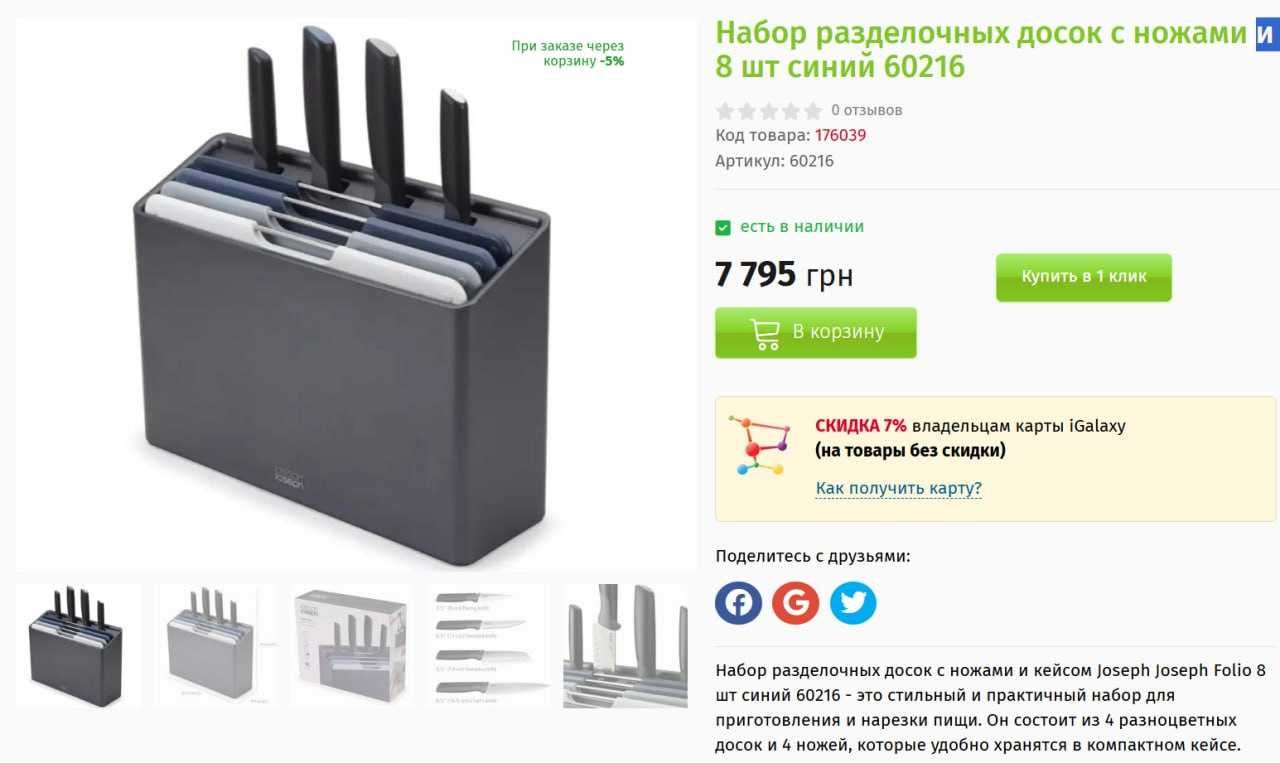
Task: Open the '0 отзывов' reviews link
Action: tap(867, 110)
